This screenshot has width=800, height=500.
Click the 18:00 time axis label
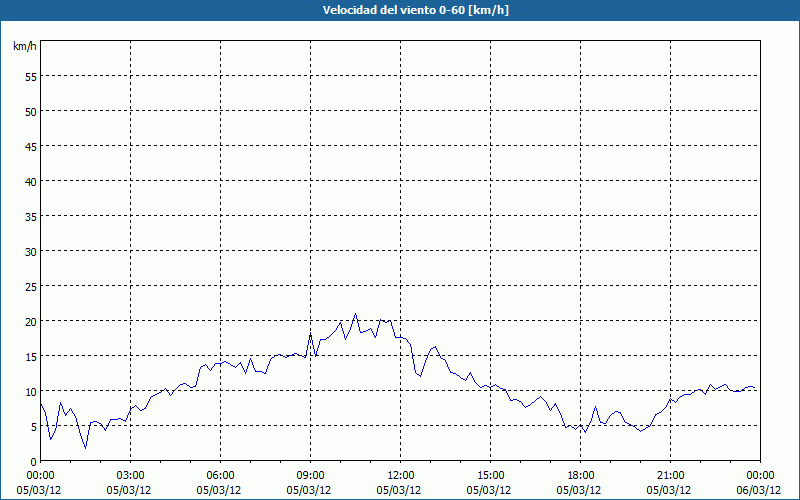pos(581,476)
